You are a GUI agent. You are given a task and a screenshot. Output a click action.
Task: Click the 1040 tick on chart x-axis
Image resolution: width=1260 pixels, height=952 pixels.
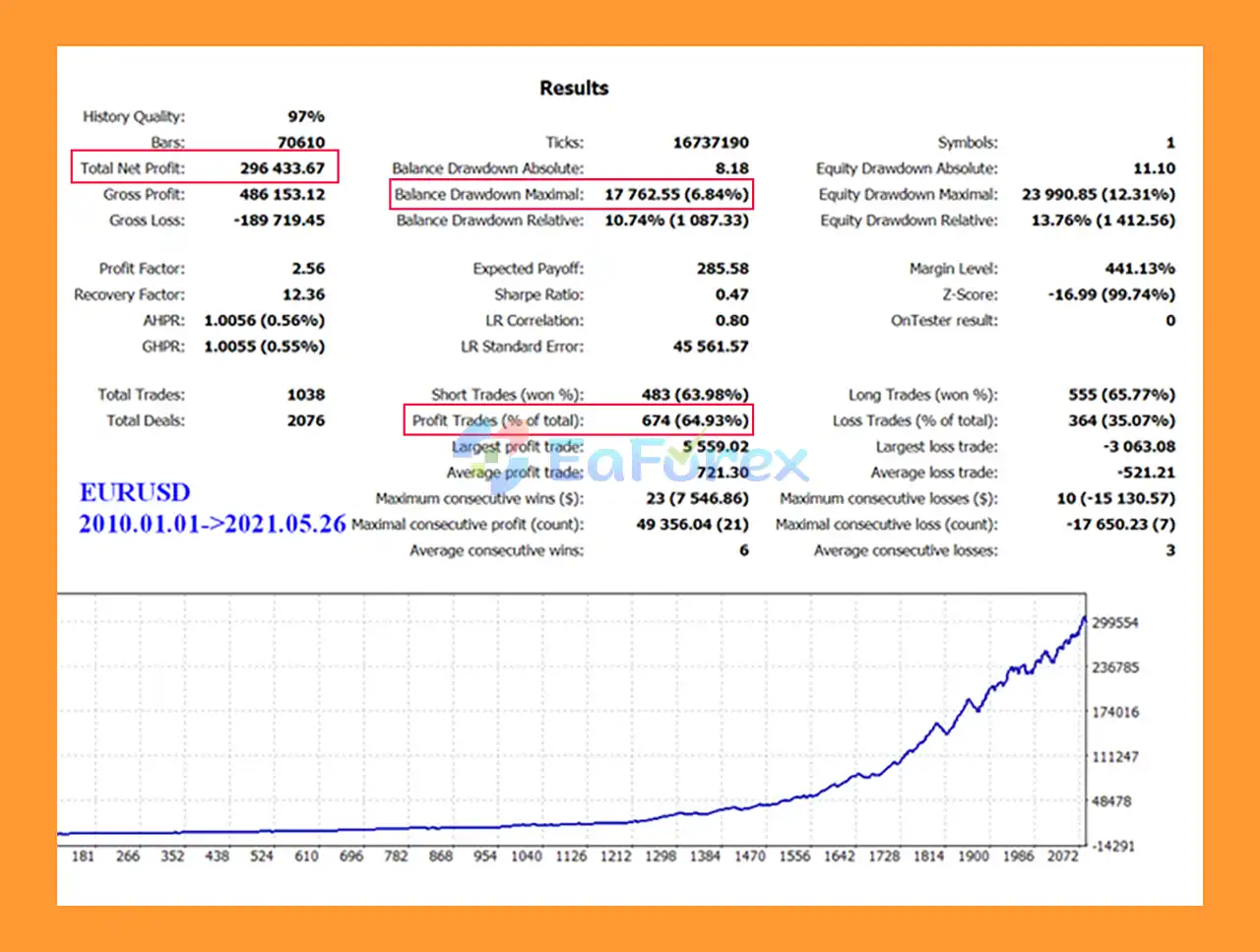point(526,857)
